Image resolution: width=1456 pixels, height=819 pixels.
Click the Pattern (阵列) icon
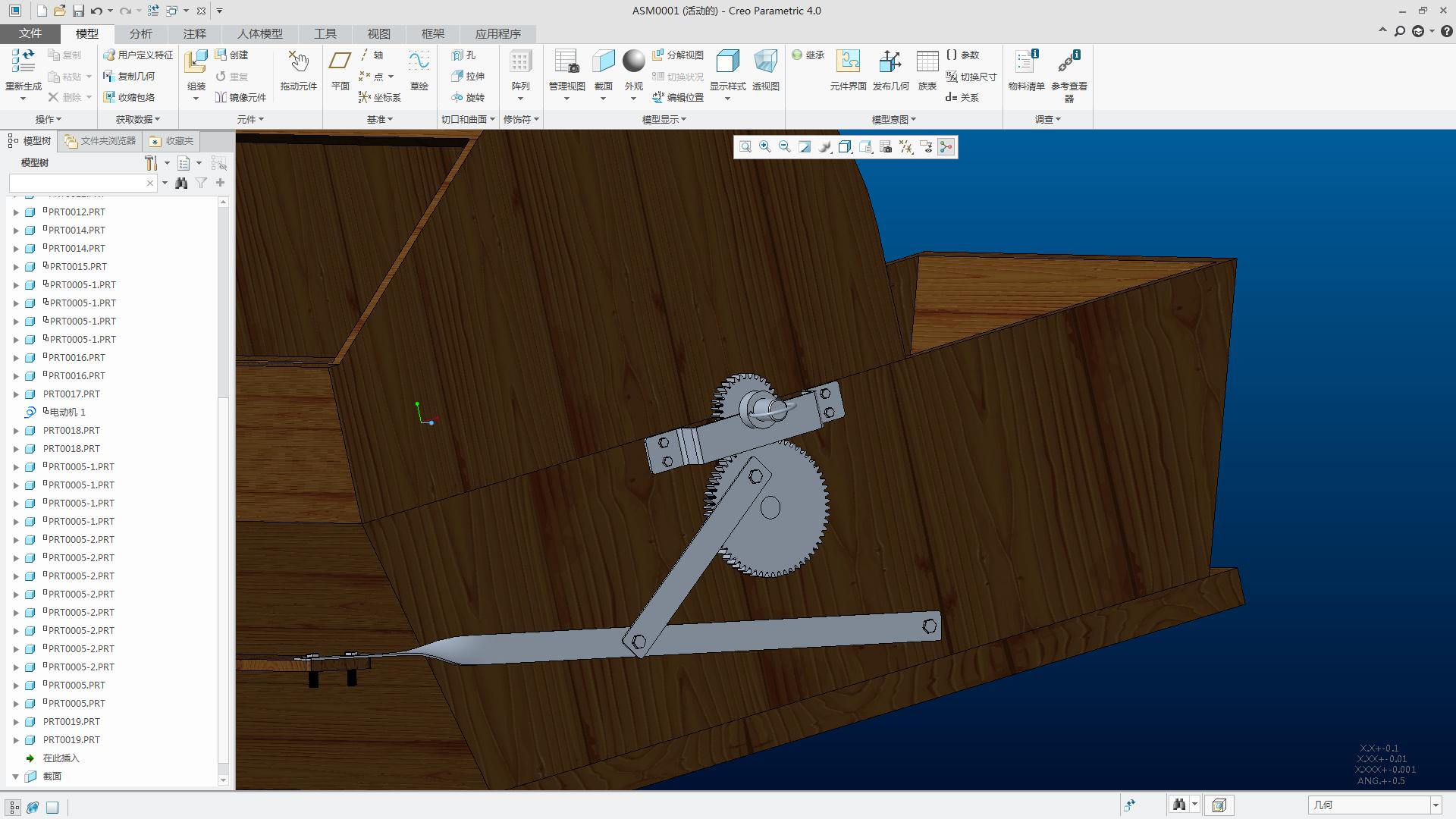(x=520, y=62)
